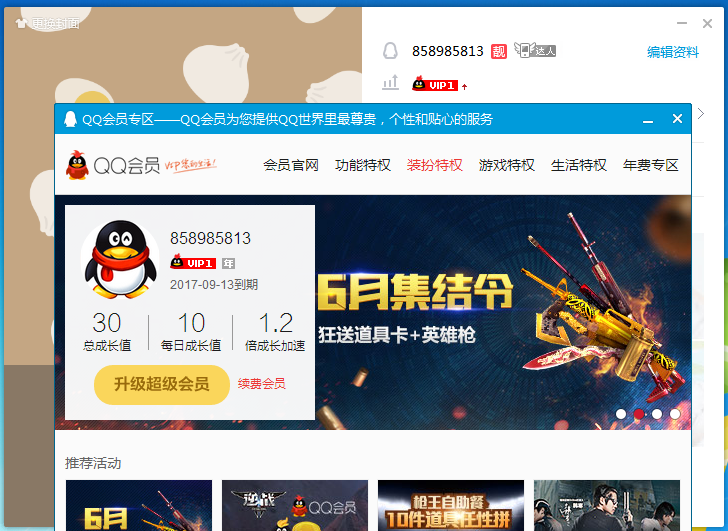The image size is (728, 531).
Task: Open the 功能特权 tab
Action: pos(363,165)
